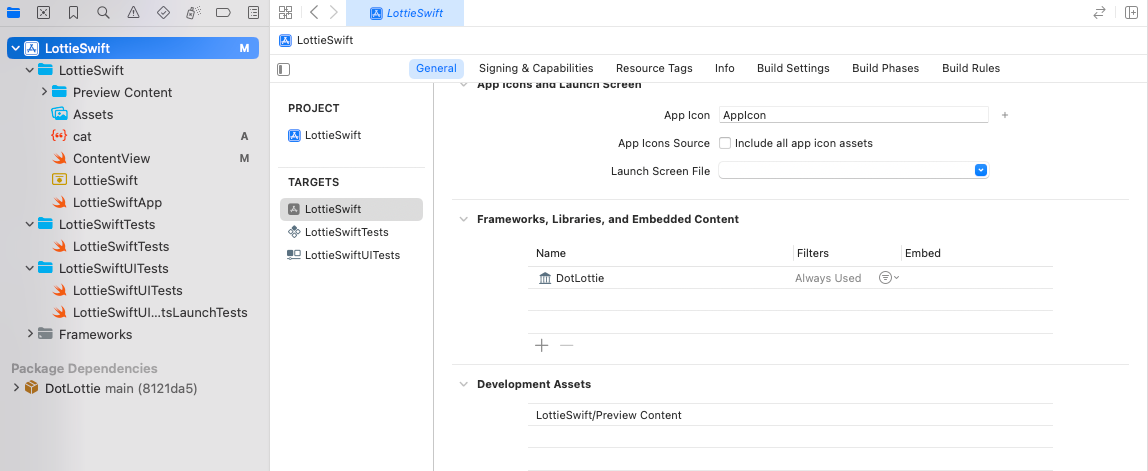The height and width of the screenshot is (471, 1148).
Task: Select the DotLottie library row
Action: pyautogui.click(x=790, y=278)
